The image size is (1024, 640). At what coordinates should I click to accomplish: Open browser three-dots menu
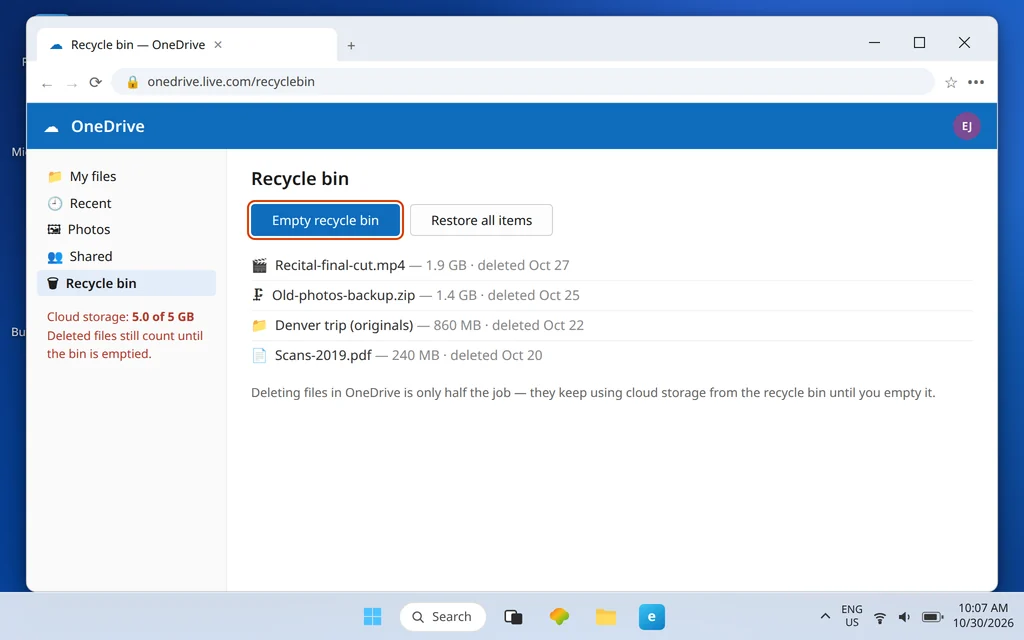pyautogui.click(x=976, y=82)
